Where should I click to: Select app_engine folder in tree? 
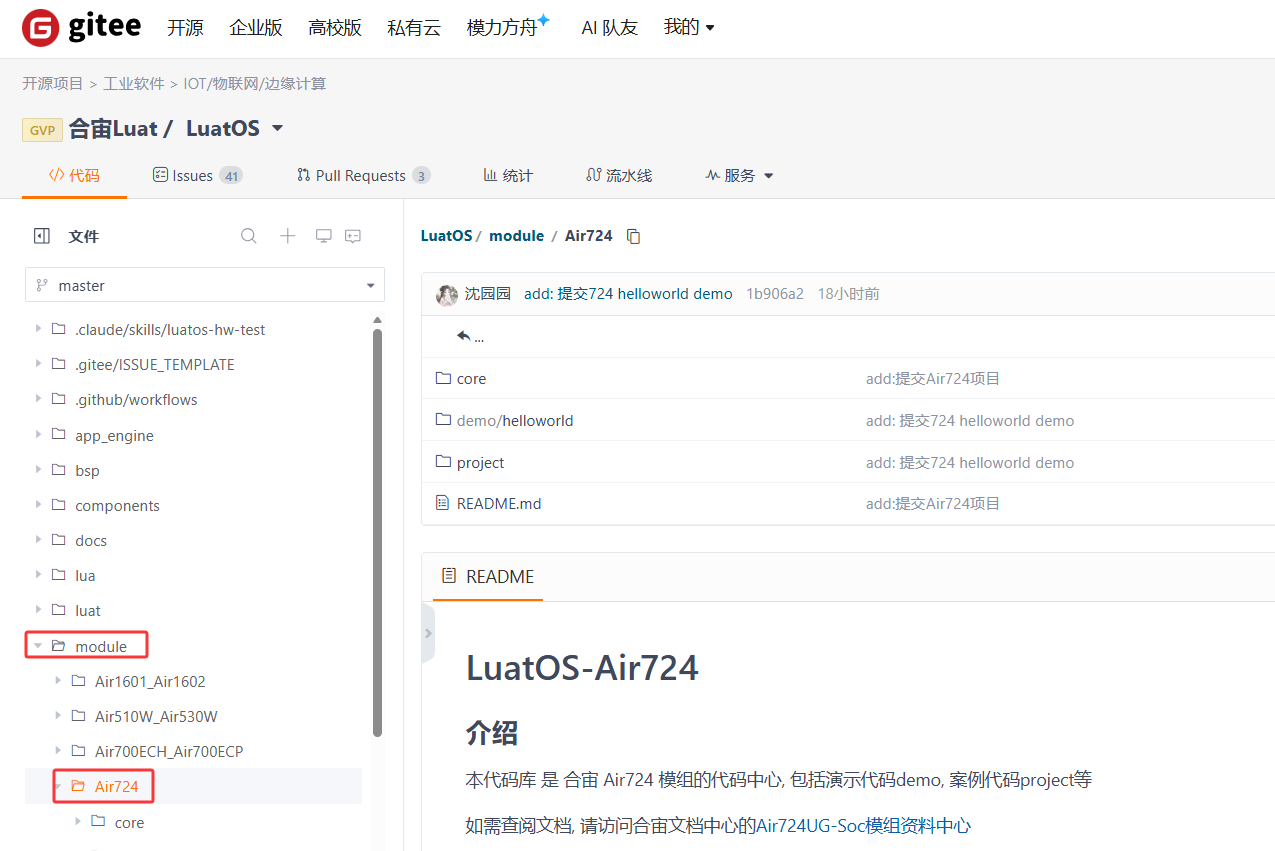(x=114, y=435)
